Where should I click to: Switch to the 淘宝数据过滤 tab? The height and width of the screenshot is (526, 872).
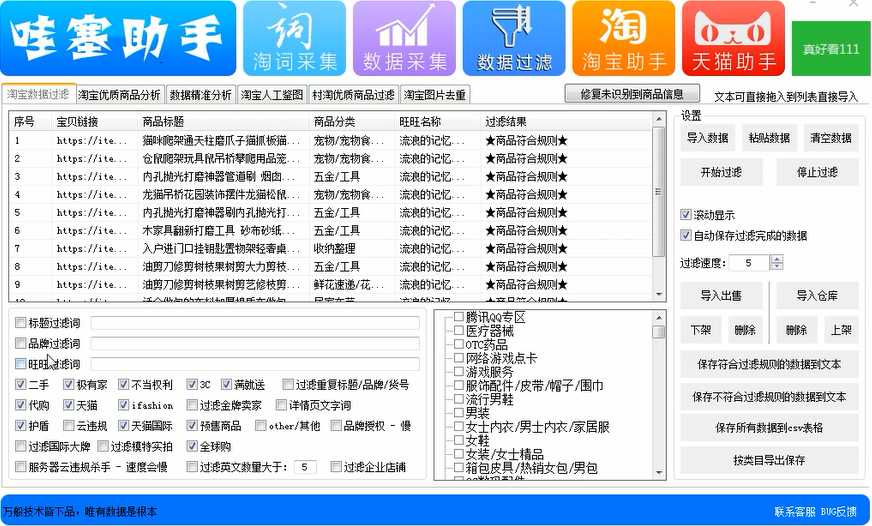(38, 94)
